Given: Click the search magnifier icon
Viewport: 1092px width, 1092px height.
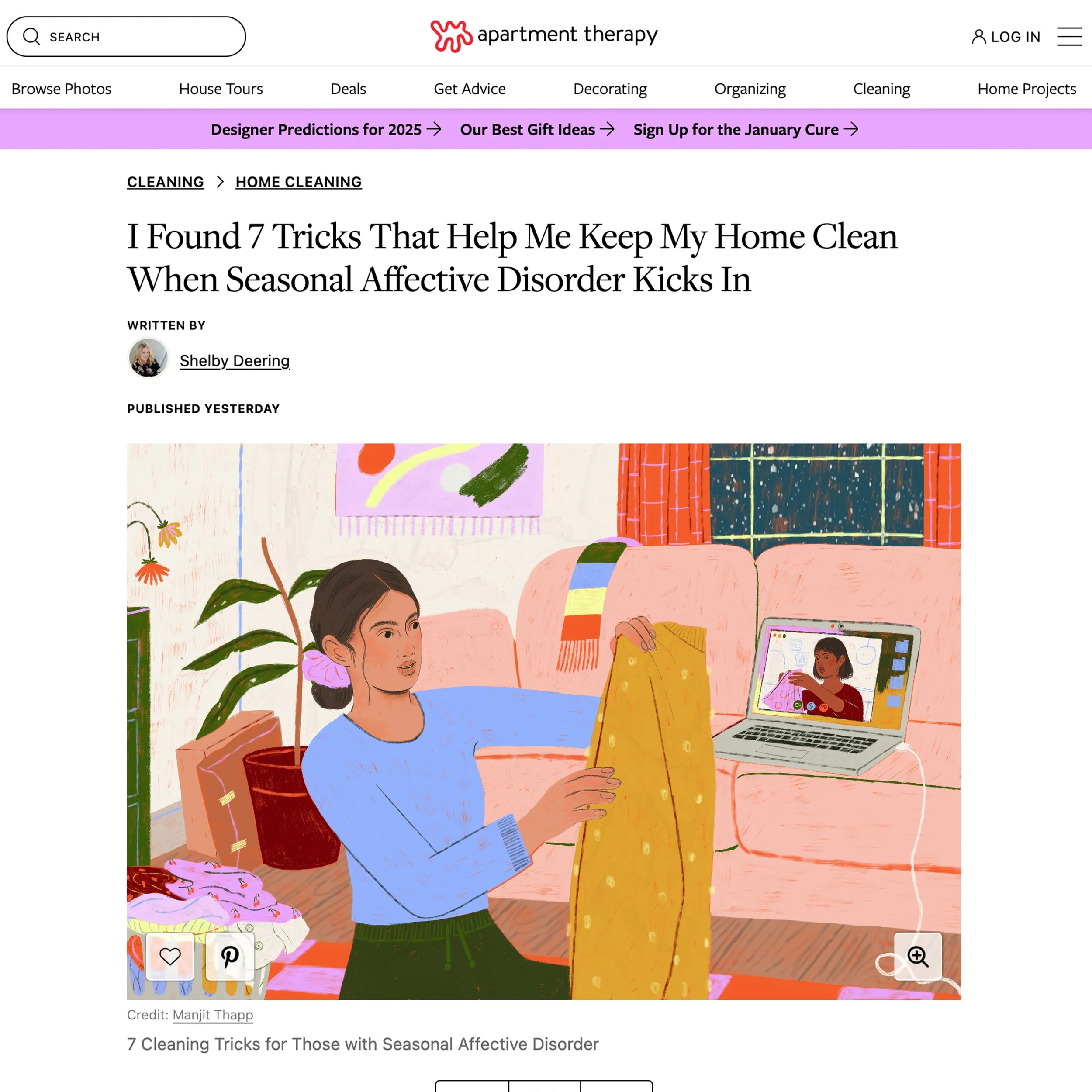Looking at the screenshot, I should (x=31, y=37).
